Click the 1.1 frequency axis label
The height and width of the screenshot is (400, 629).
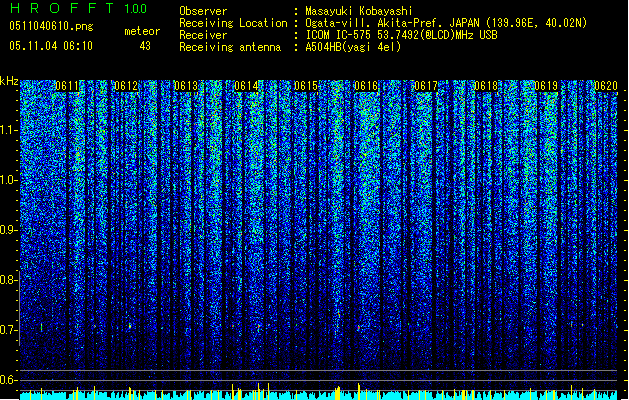[8, 130]
